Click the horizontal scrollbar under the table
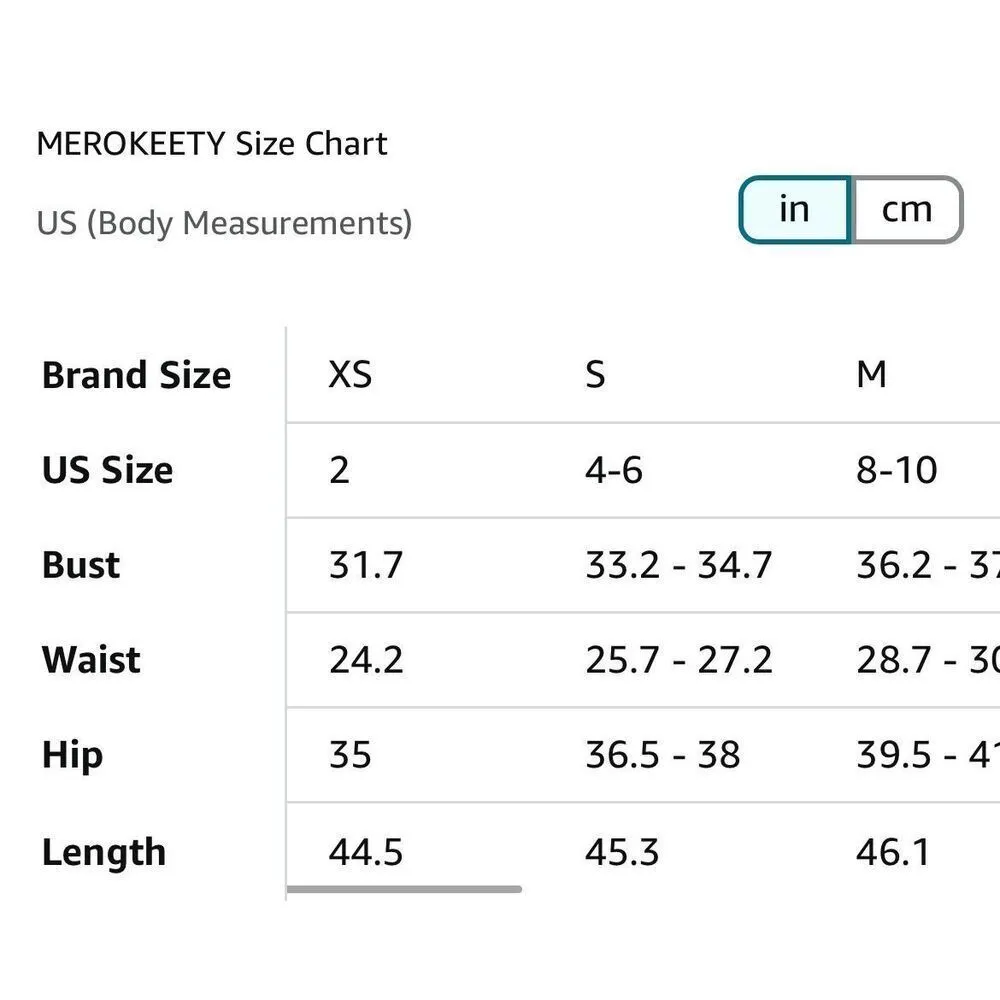The height and width of the screenshot is (1000, 1000). click(404, 888)
